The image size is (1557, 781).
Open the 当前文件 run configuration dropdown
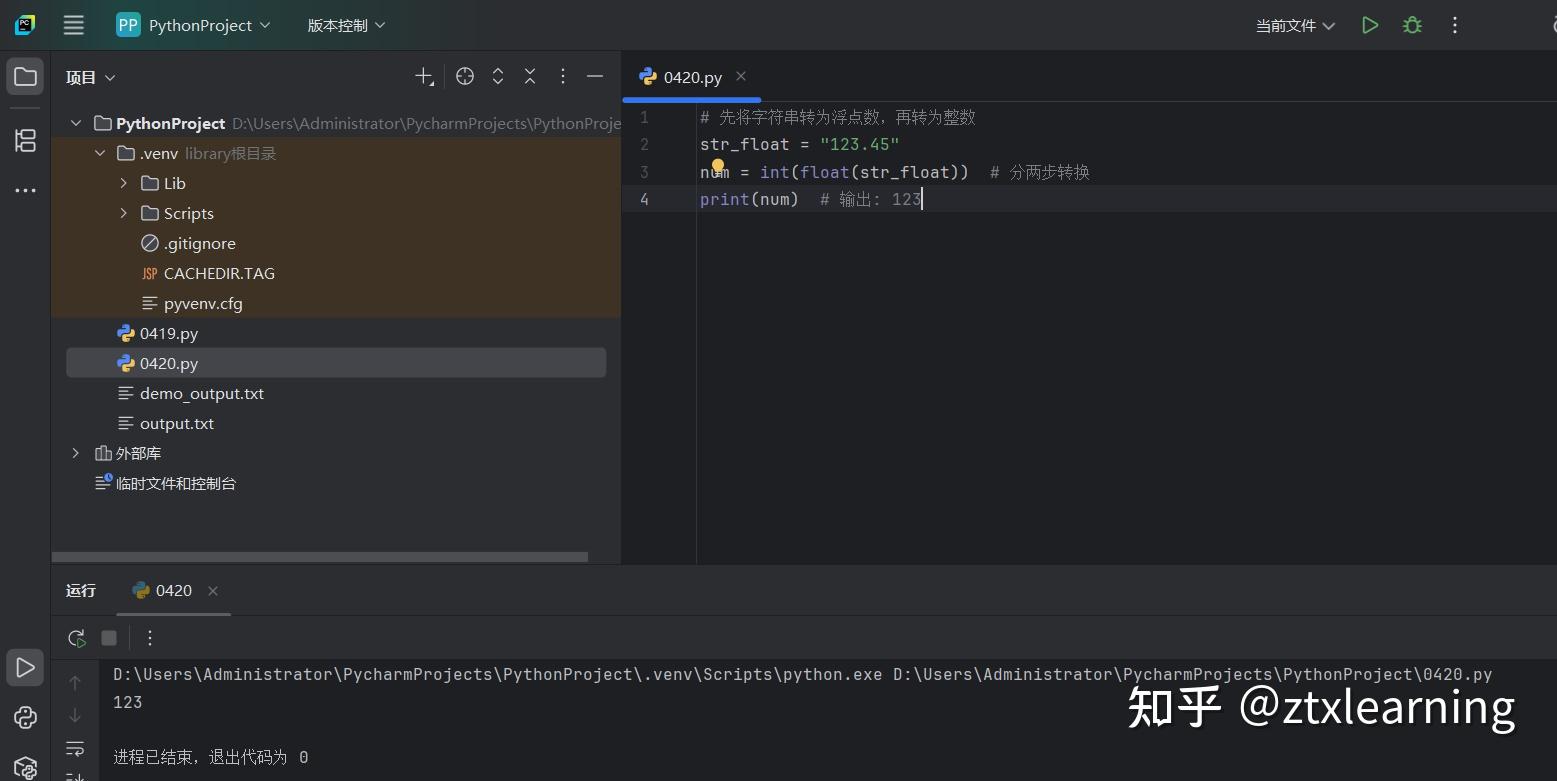point(1294,24)
